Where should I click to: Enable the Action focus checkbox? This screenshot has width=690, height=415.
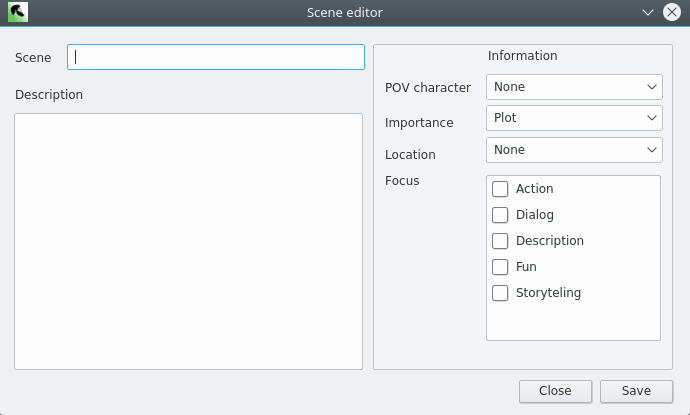500,189
